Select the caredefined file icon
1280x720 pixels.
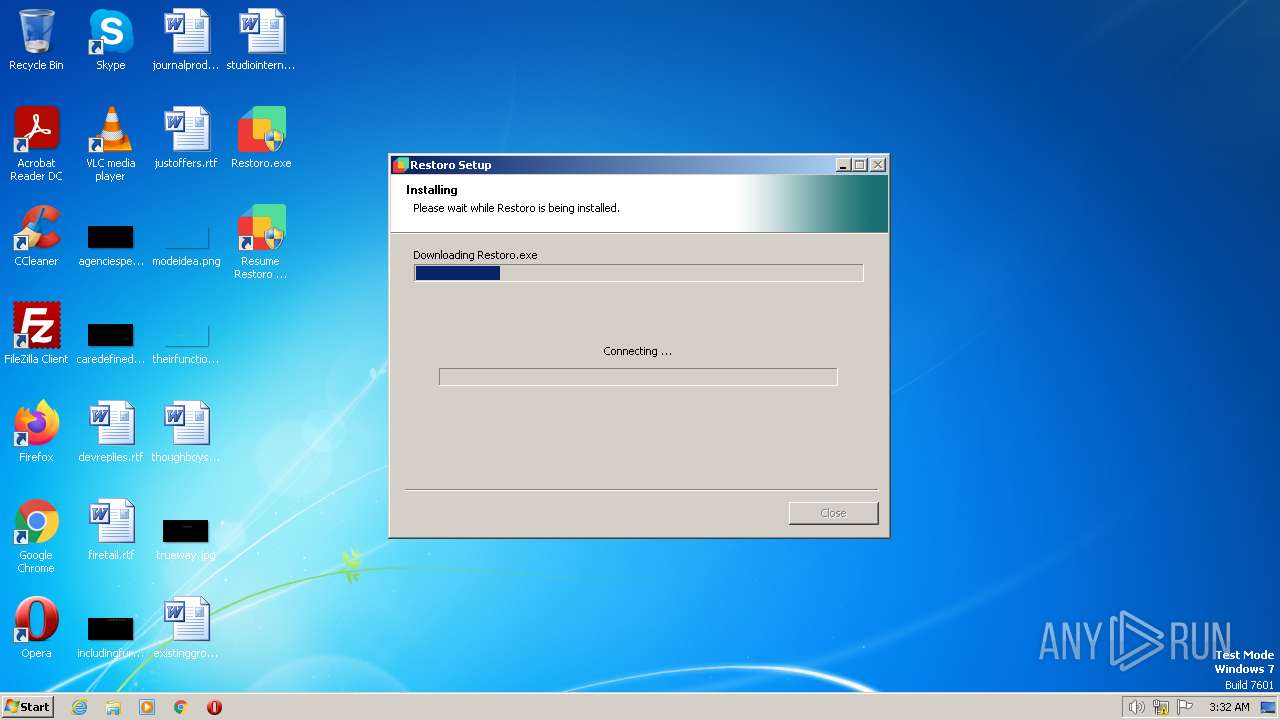(x=110, y=343)
